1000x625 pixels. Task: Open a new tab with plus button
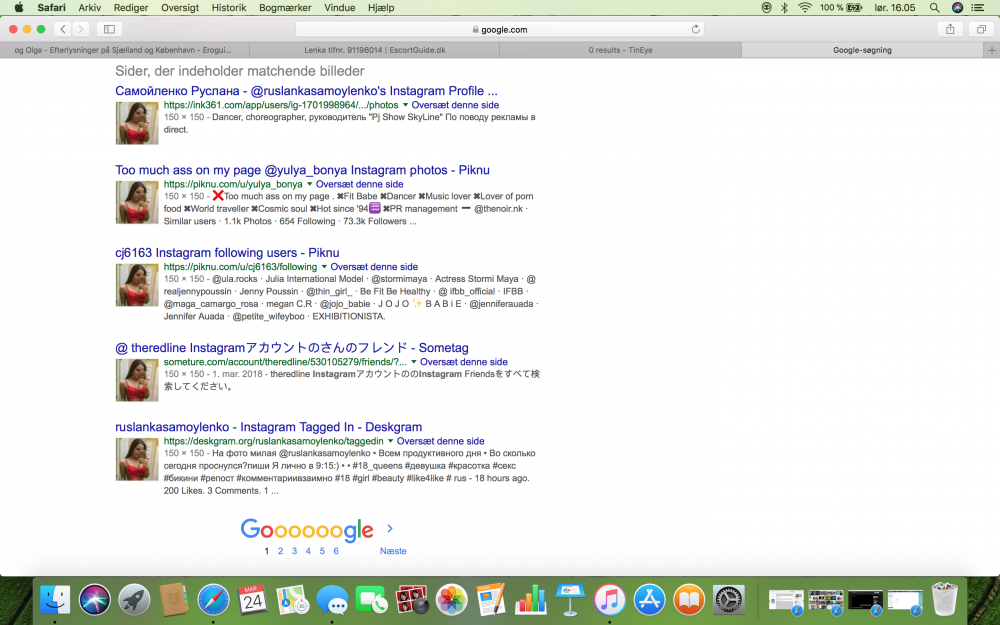pos(991,50)
